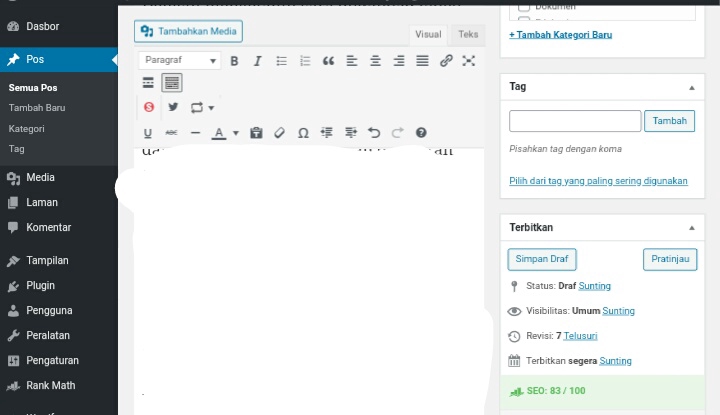720x415 pixels.
Task: Redo the last edit
Action: [x=398, y=133]
